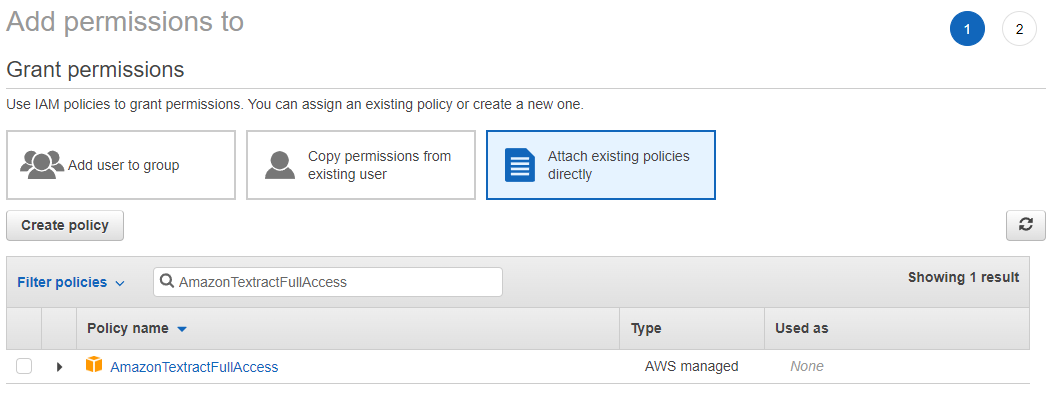Click the policy search input field

(328, 282)
